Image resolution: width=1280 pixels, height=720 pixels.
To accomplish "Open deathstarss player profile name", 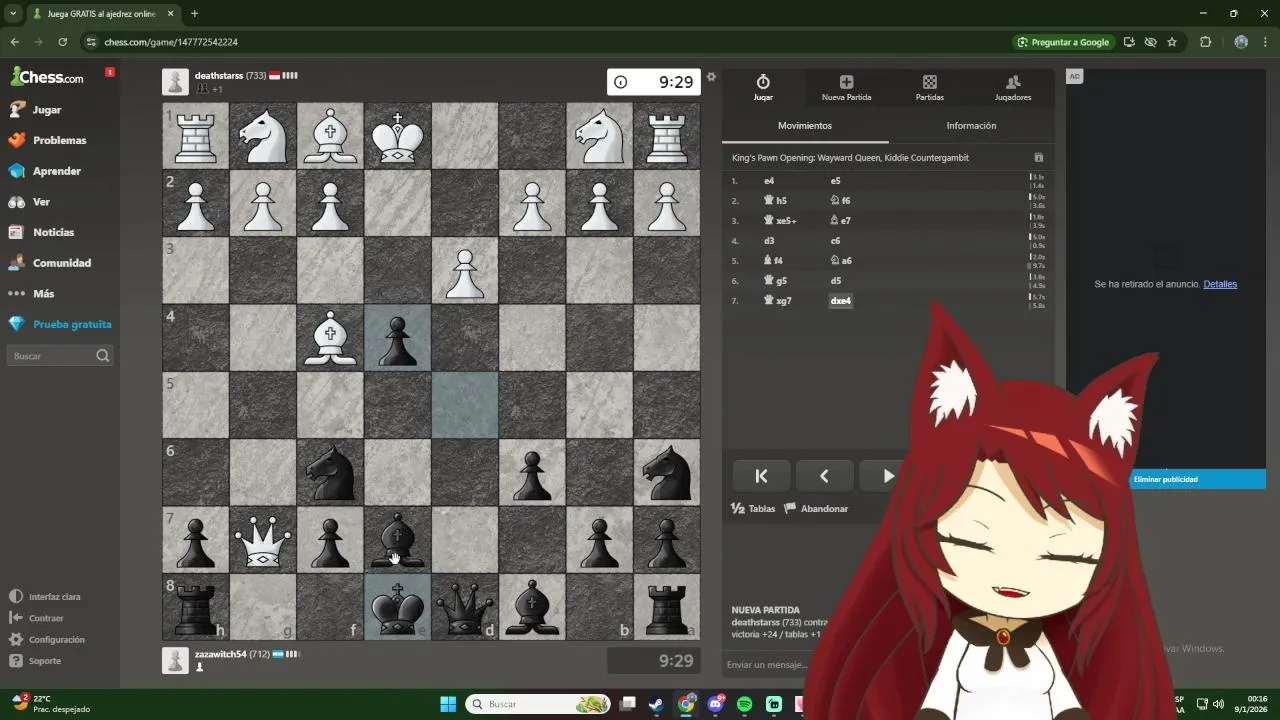I will pyautogui.click(x=219, y=75).
